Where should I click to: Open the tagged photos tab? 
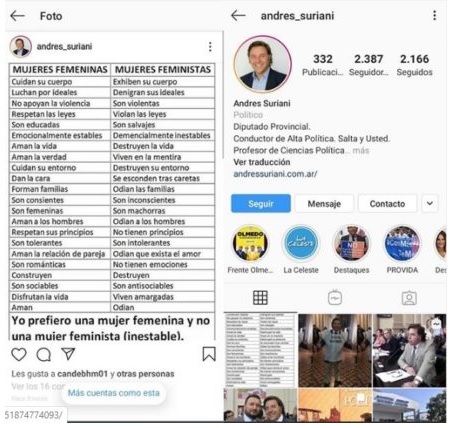pyautogui.click(x=409, y=298)
